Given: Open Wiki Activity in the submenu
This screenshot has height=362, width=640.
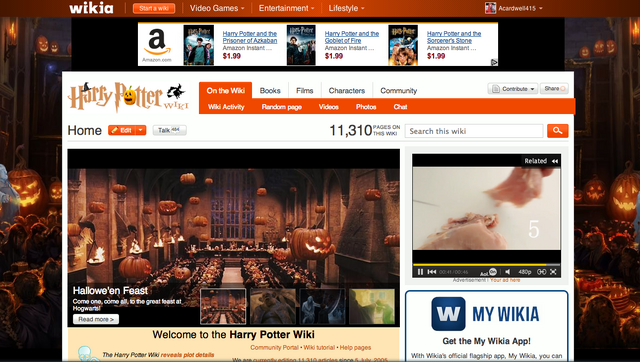Looking at the screenshot, I should pos(226,107).
